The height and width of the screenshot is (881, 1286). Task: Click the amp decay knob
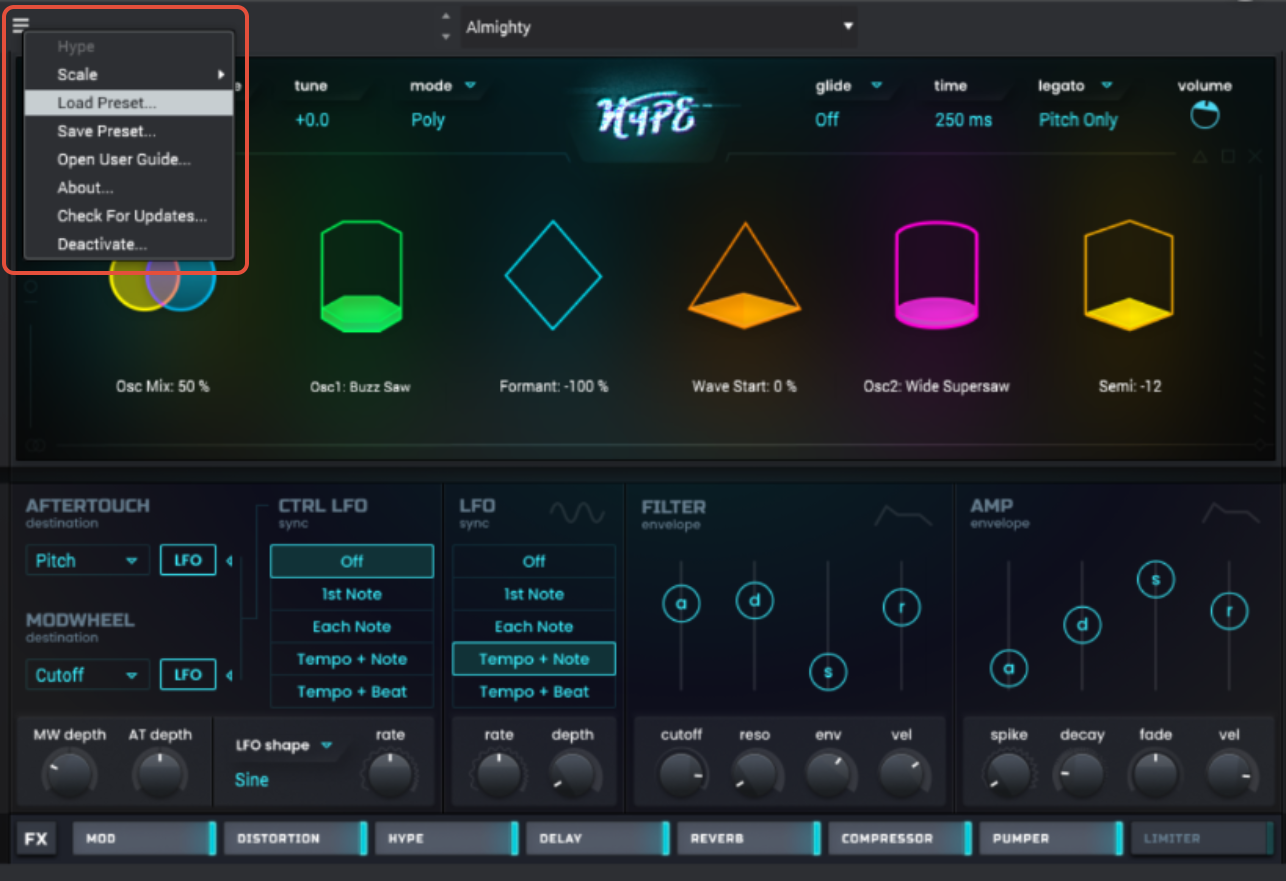[x=1082, y=775]
